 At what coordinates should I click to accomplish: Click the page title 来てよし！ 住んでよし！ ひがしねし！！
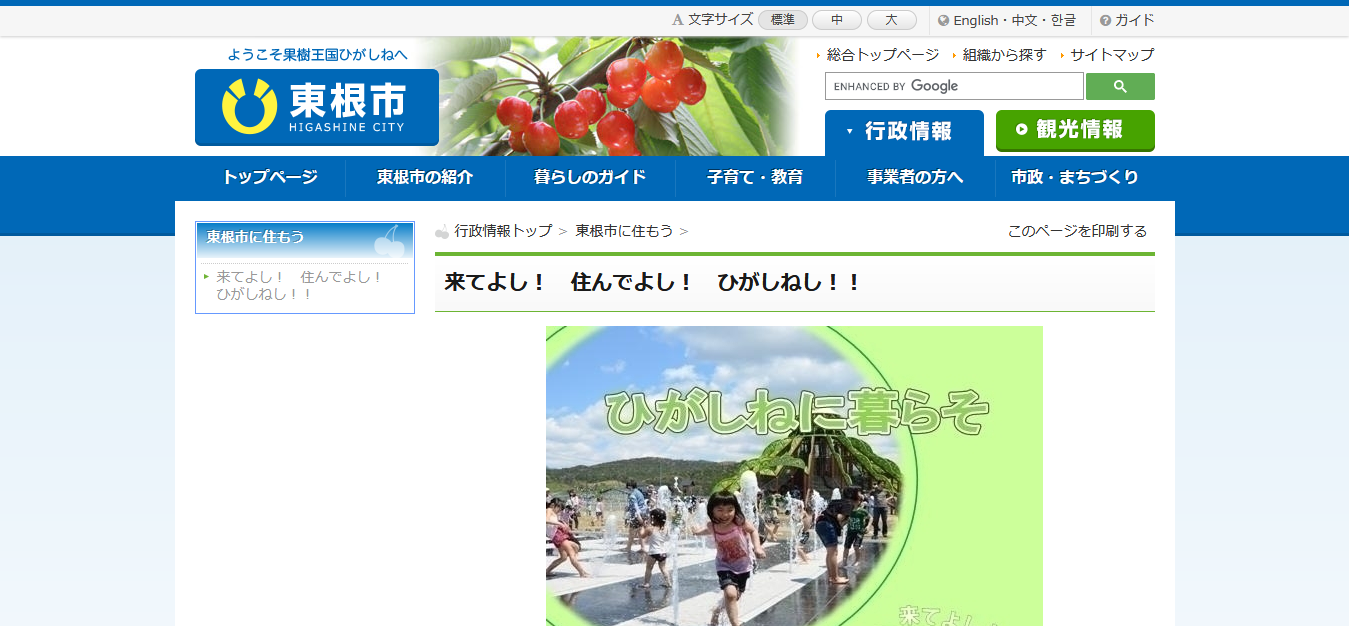point(652,283)
